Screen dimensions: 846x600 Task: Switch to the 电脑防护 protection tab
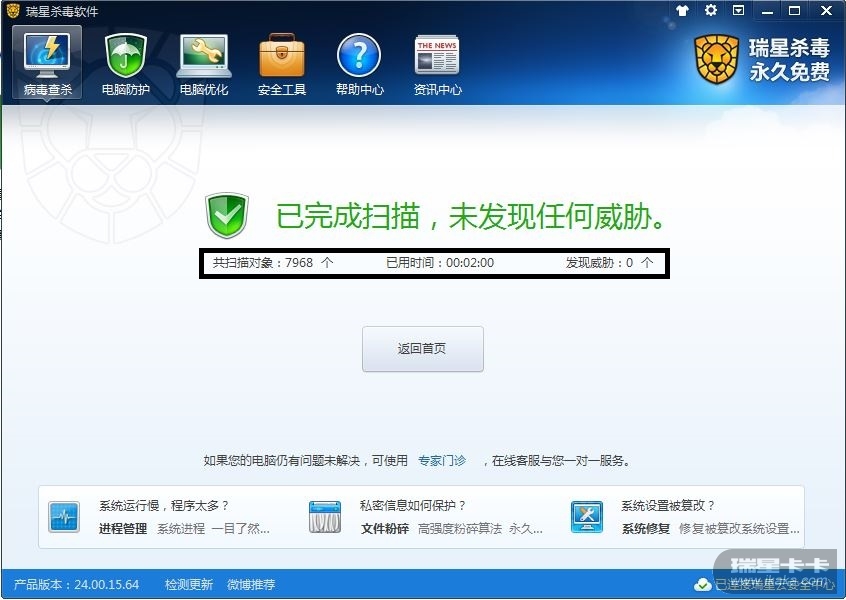[125, 63]
